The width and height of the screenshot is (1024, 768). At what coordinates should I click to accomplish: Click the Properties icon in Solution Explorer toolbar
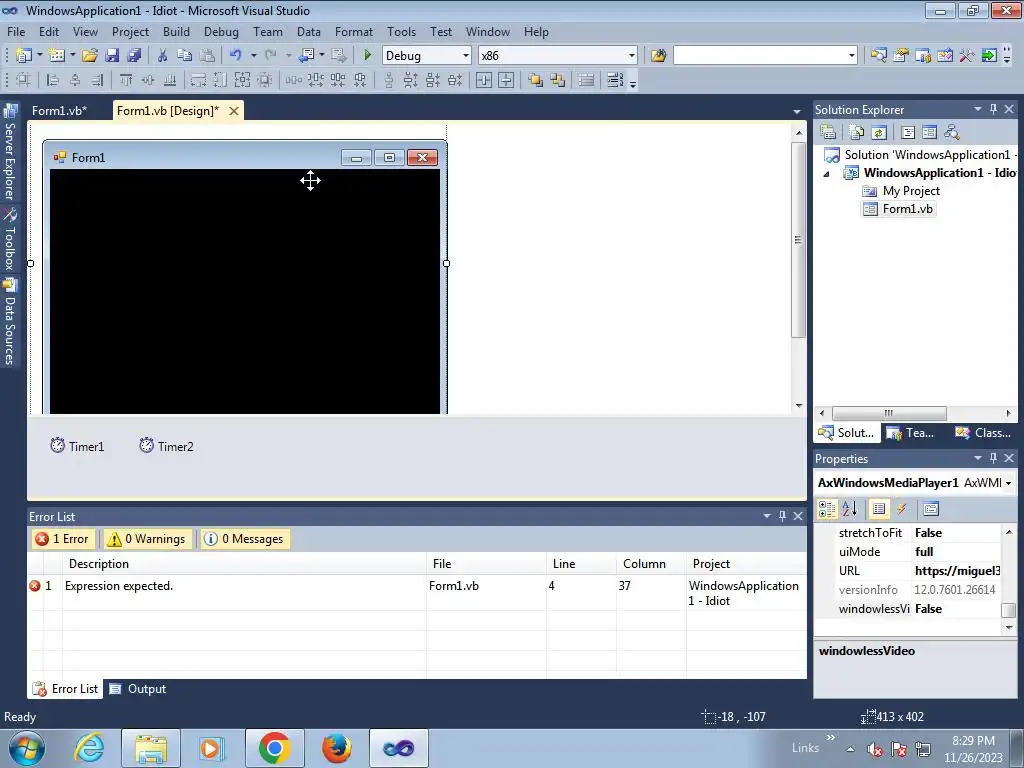[828, 133]
